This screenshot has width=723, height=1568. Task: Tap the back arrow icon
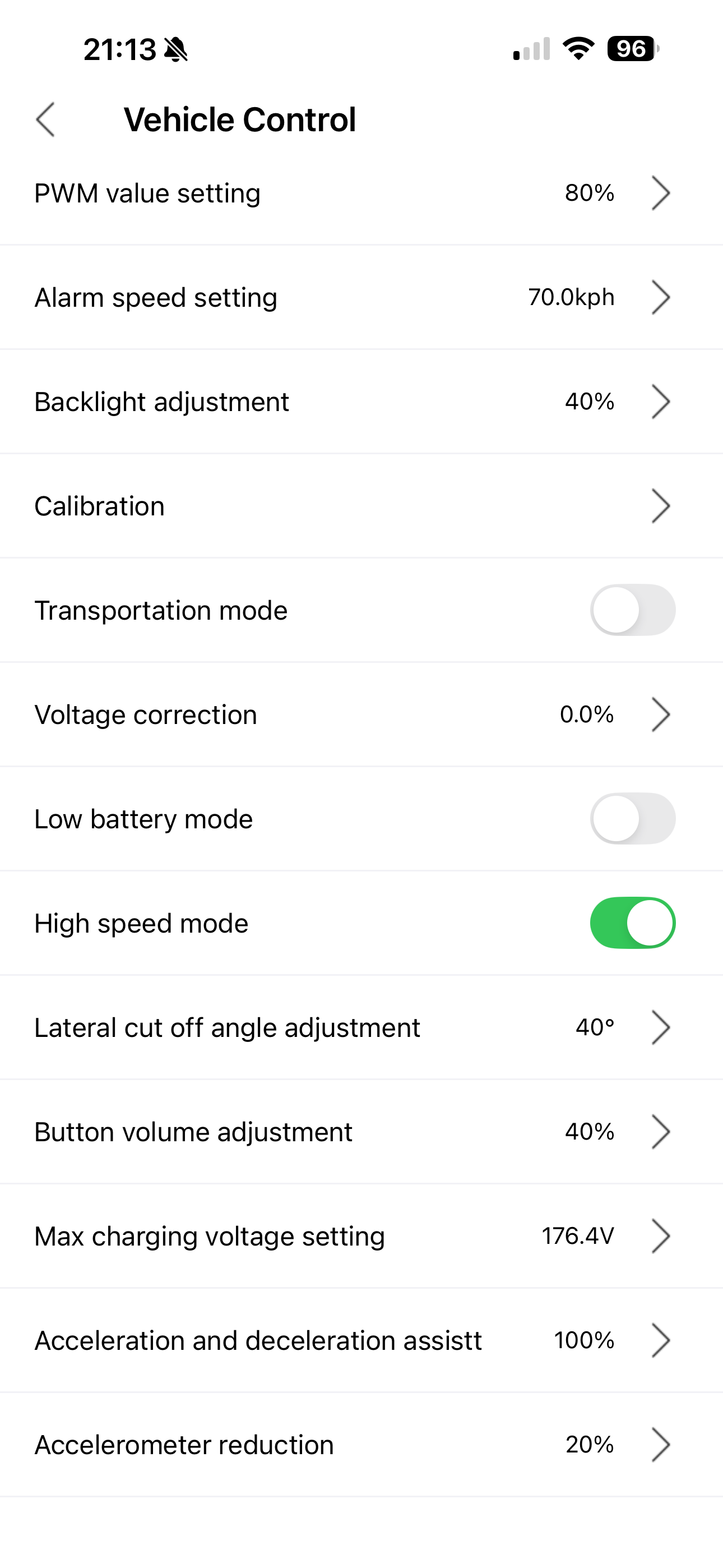pos(45,119)
